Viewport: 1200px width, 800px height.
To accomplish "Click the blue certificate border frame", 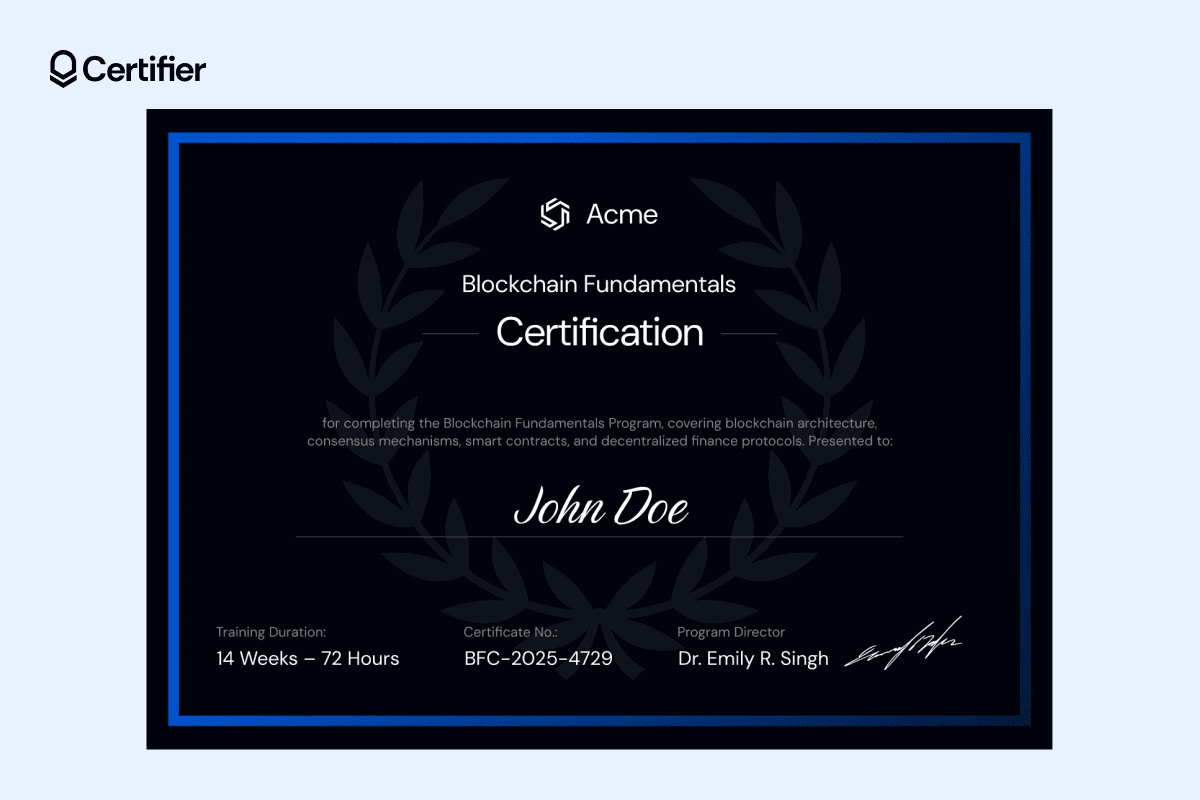I will (x=600, y=135).
